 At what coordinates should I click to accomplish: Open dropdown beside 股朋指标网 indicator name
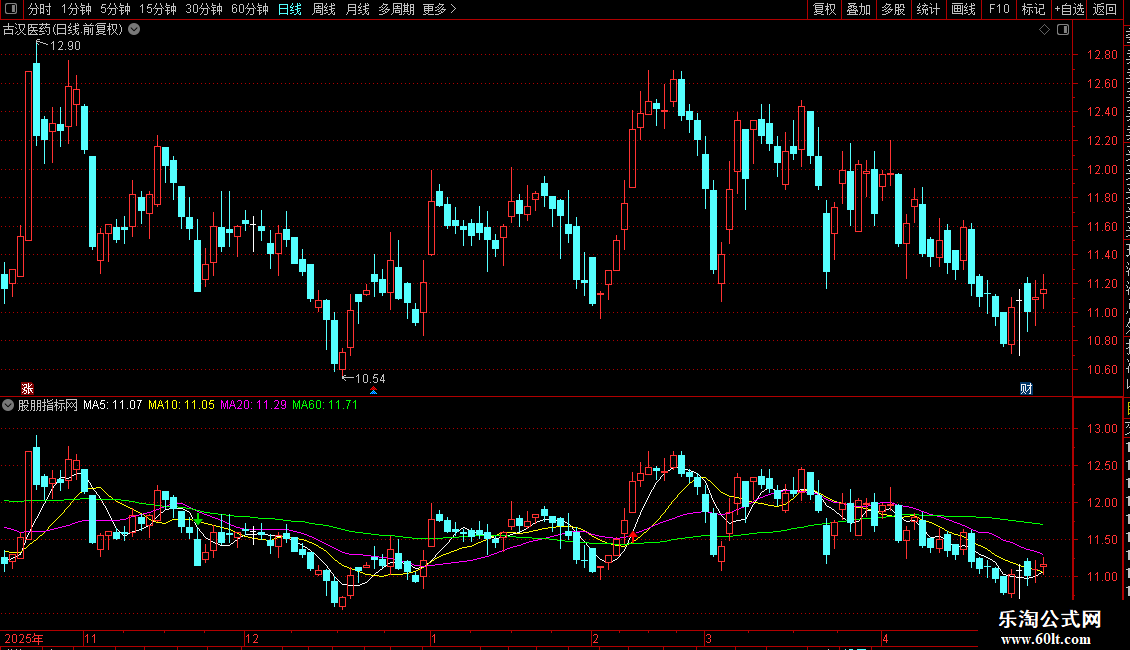(8, 405)
